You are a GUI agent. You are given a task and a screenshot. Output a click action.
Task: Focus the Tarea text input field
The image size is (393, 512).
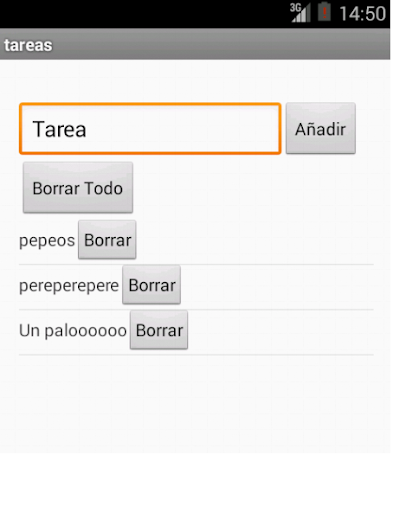(x=150, y=129)
